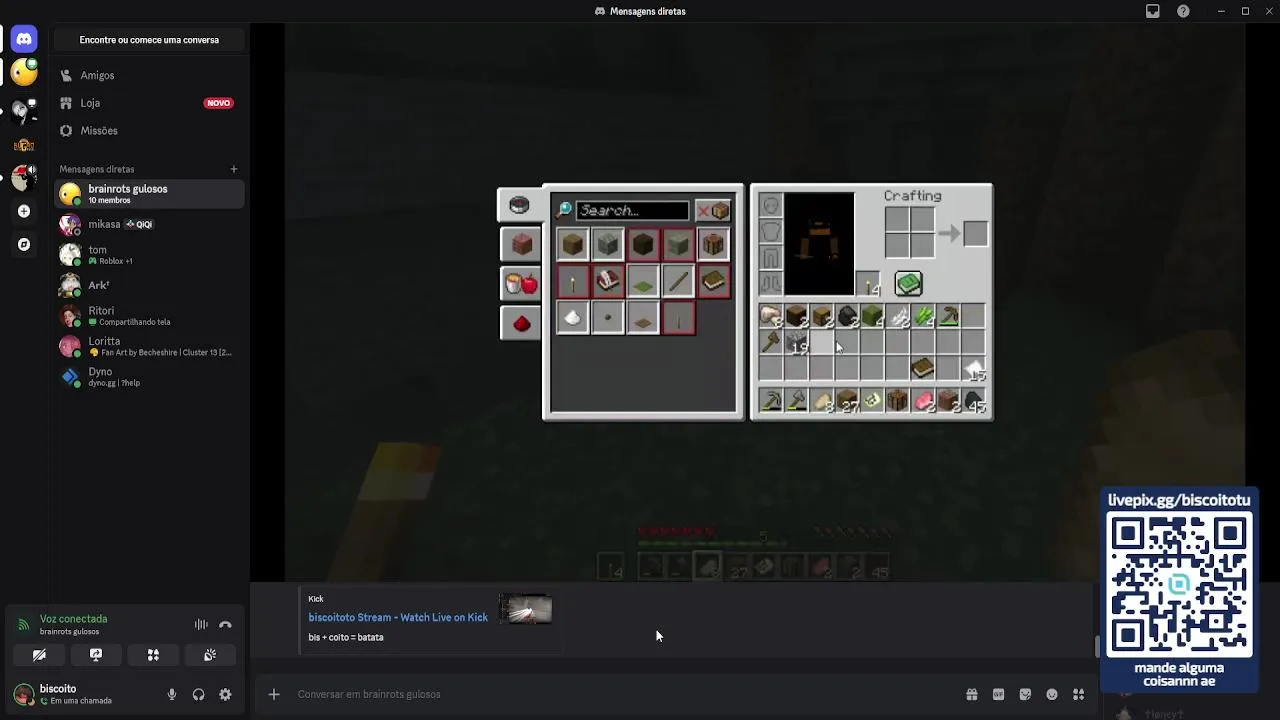The width and height of the screenshot is (1280, 720).
Task: Click Voz conectada status text
Action: point(73,619)
